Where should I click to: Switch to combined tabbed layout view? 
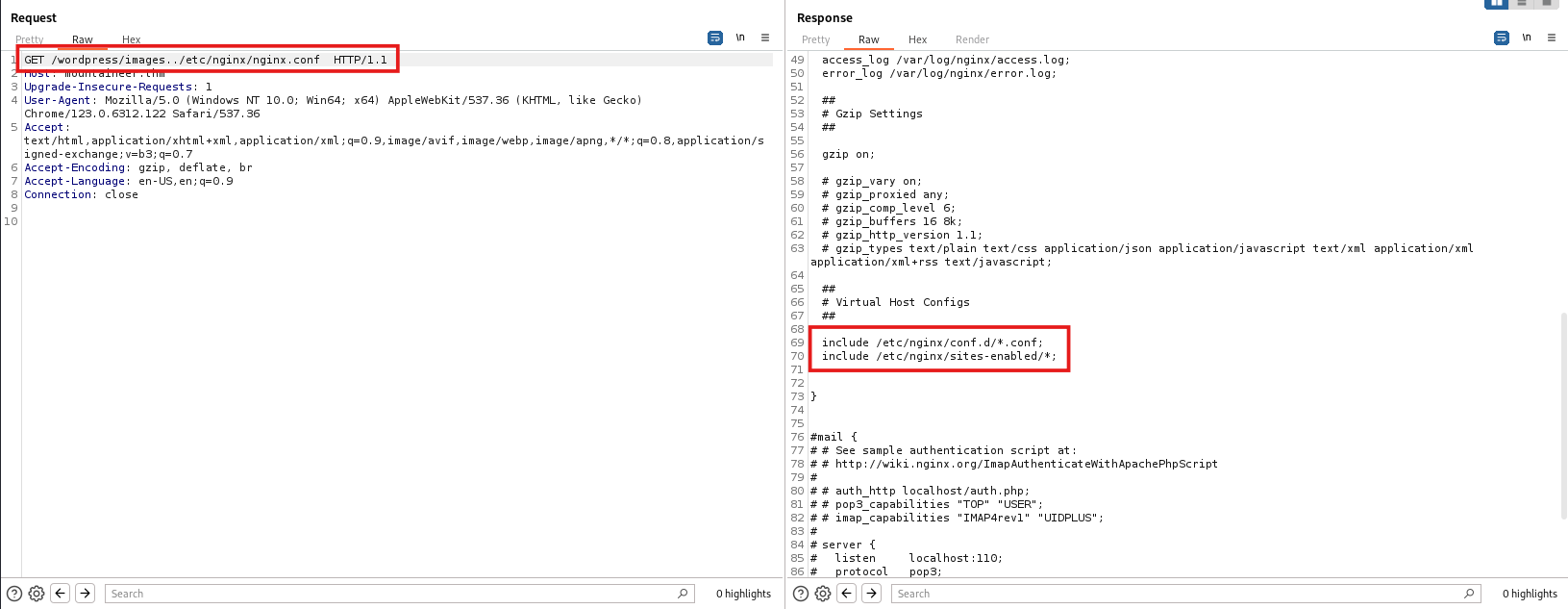click(x=1546, y=4)
